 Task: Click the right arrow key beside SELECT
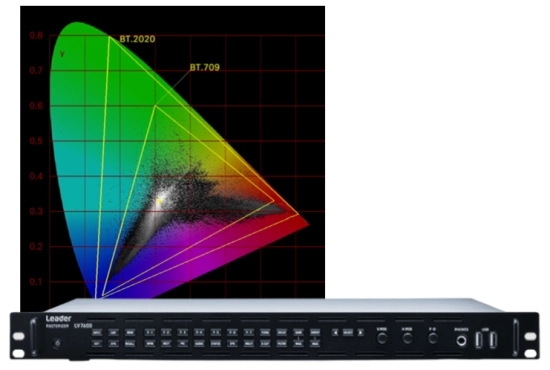[360, 332]
